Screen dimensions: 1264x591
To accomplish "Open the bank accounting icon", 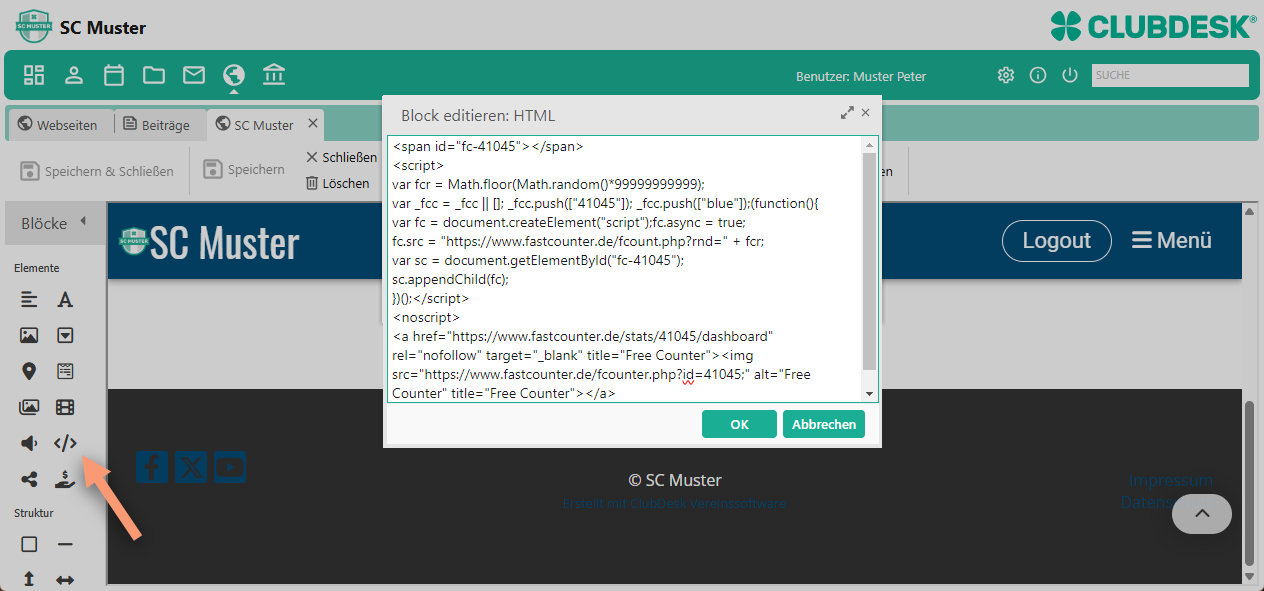I will tap(274, 75).
